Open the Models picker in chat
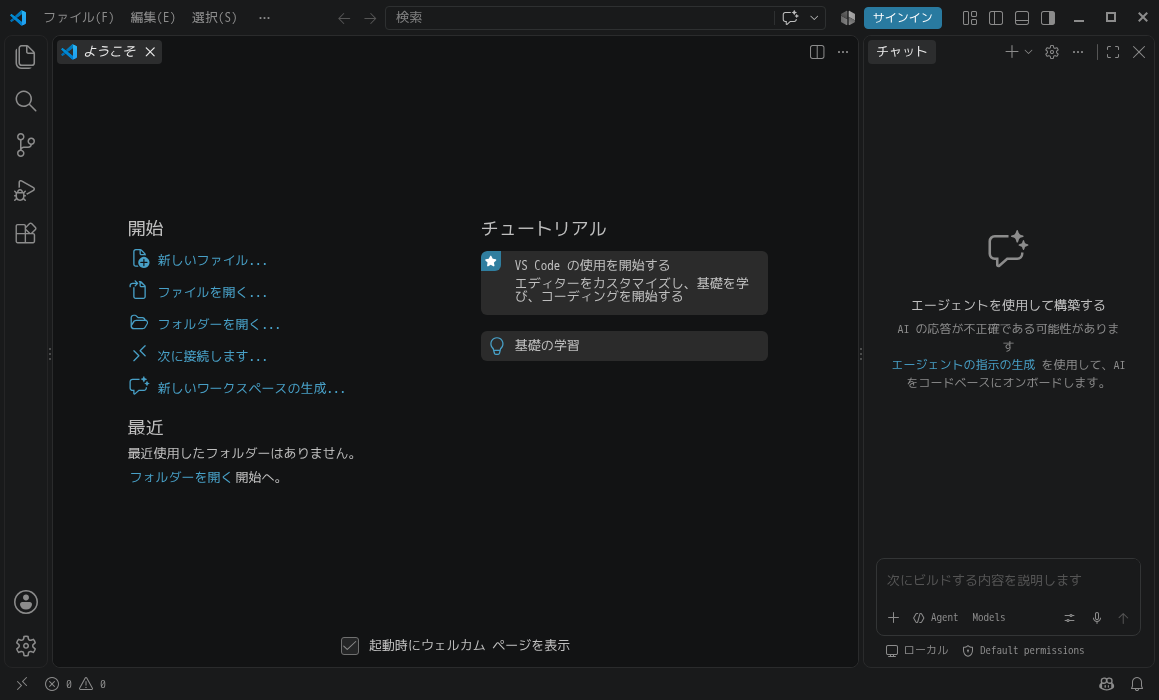 [988, 617]
